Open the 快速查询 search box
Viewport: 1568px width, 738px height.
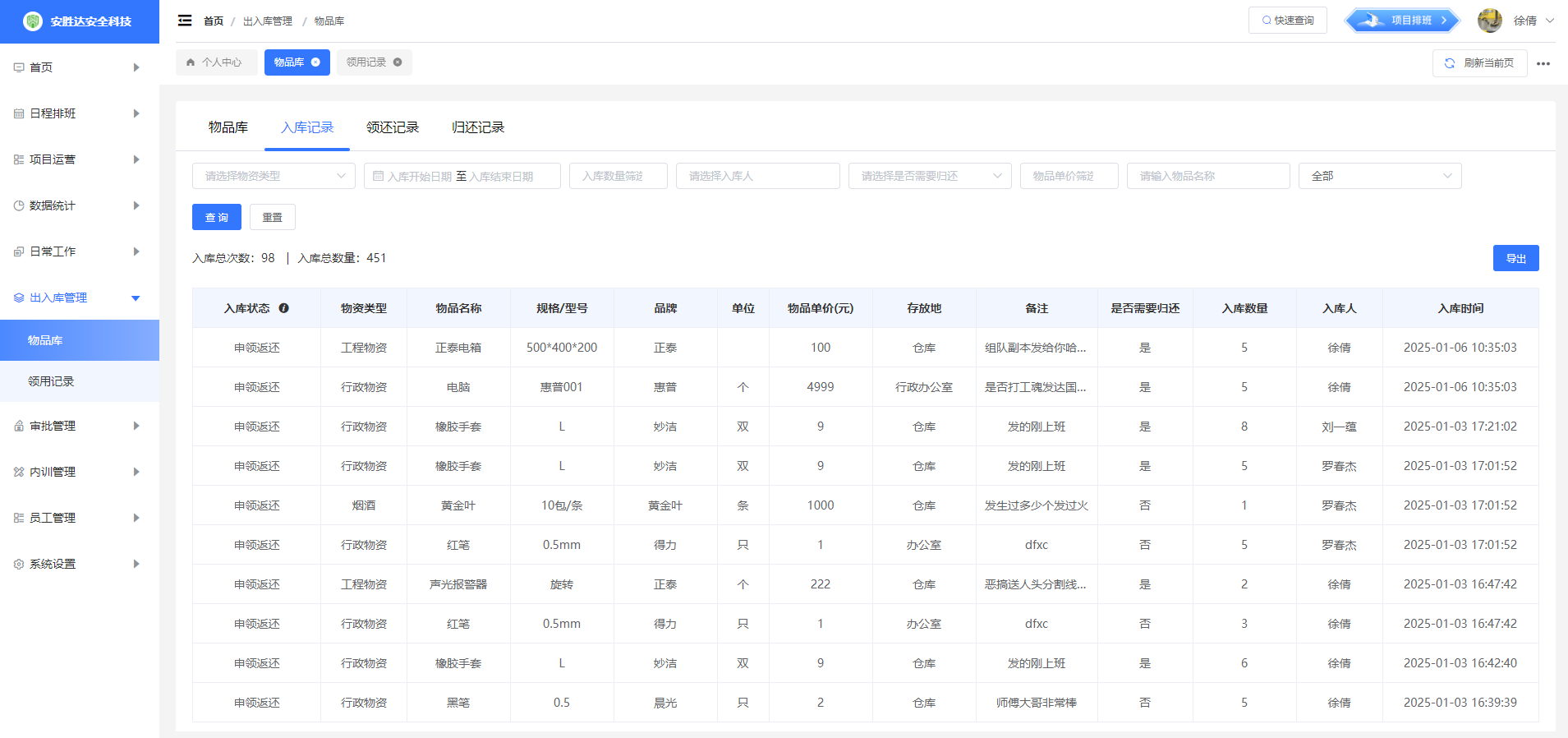(1287, 21)
